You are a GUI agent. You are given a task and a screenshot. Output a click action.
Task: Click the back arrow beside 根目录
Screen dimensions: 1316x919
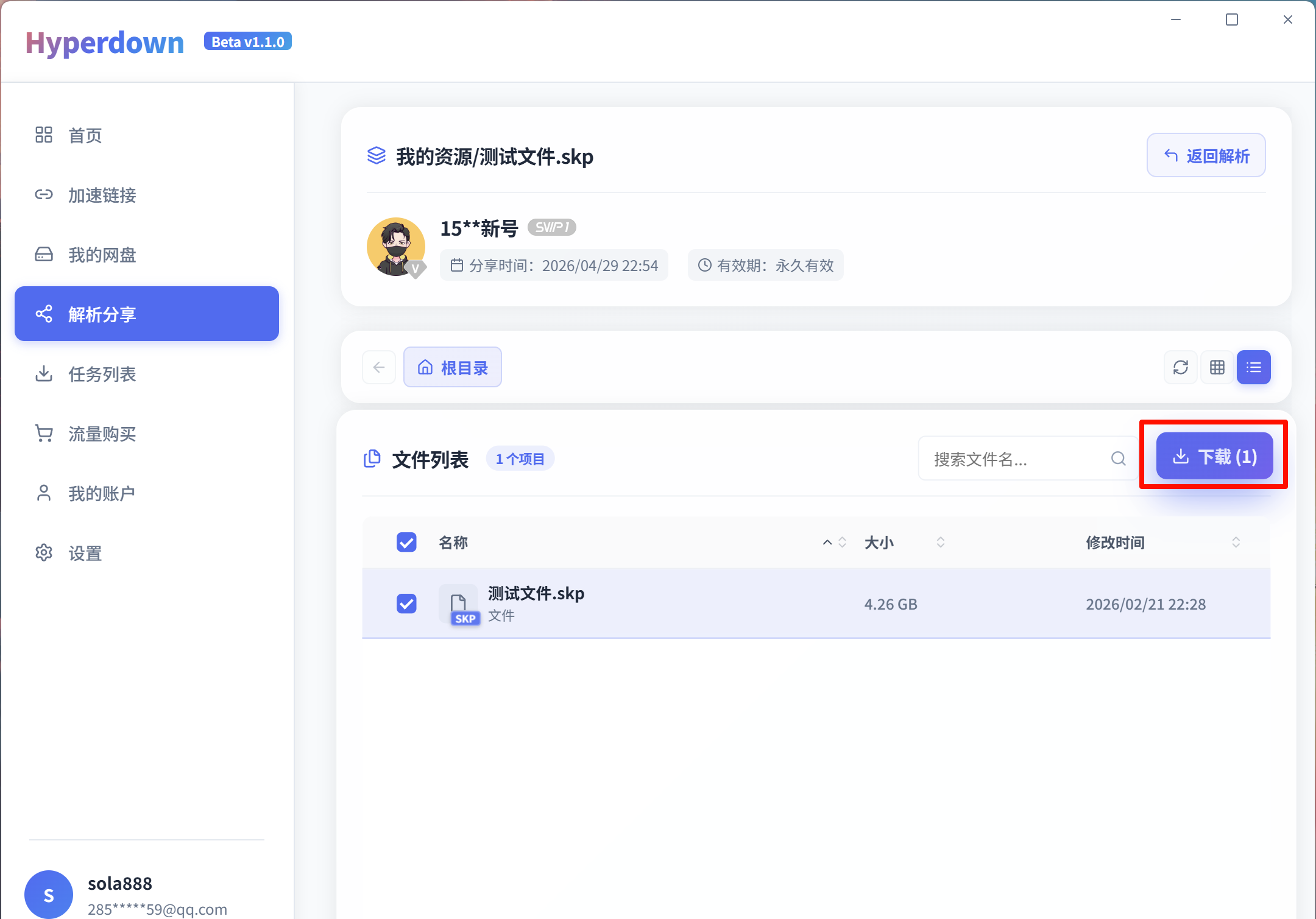coord(379,367)
